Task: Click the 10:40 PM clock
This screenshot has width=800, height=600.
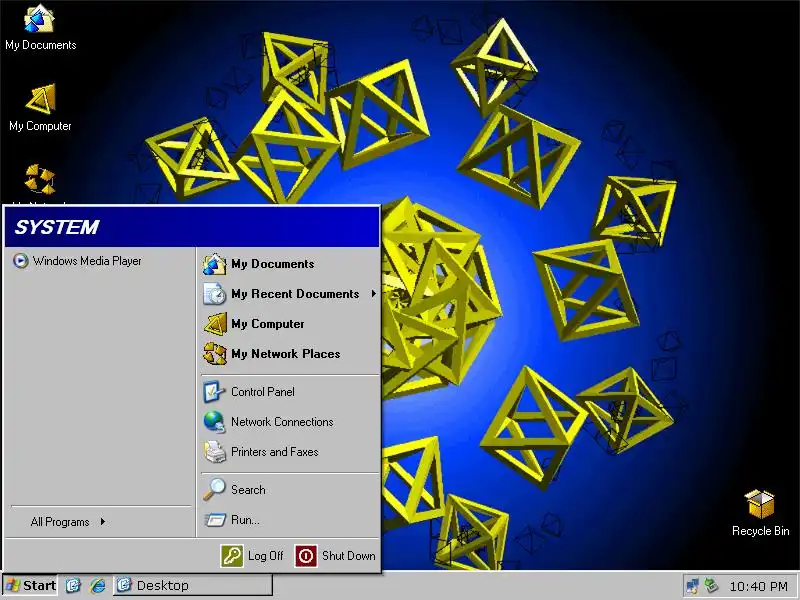Action: click(758, 586)
